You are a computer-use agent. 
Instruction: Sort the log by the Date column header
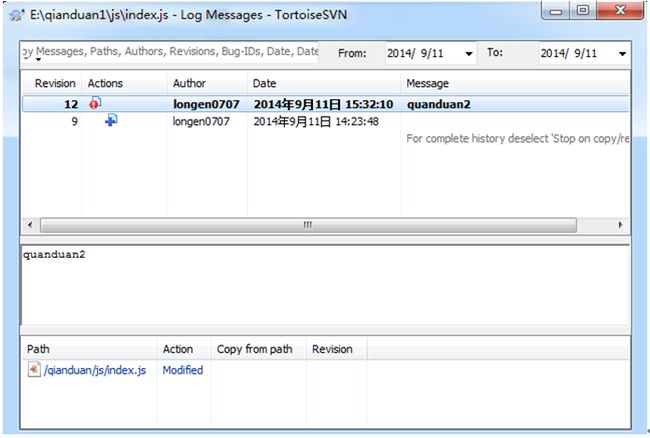coord(324,83)
